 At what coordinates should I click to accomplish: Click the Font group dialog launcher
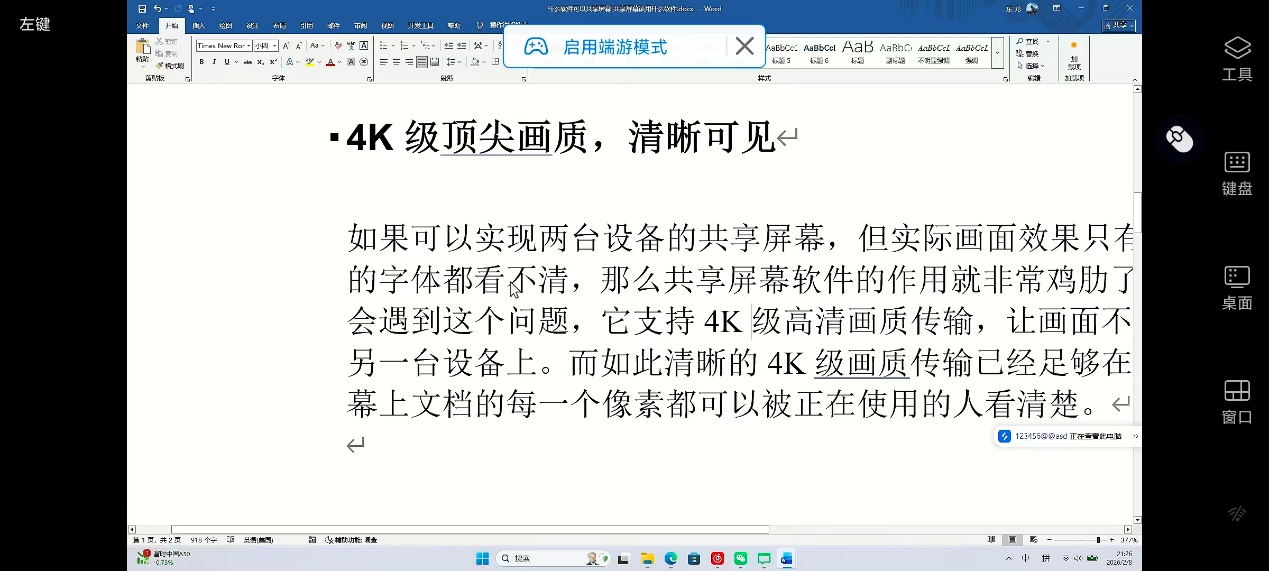click(370, 78)
